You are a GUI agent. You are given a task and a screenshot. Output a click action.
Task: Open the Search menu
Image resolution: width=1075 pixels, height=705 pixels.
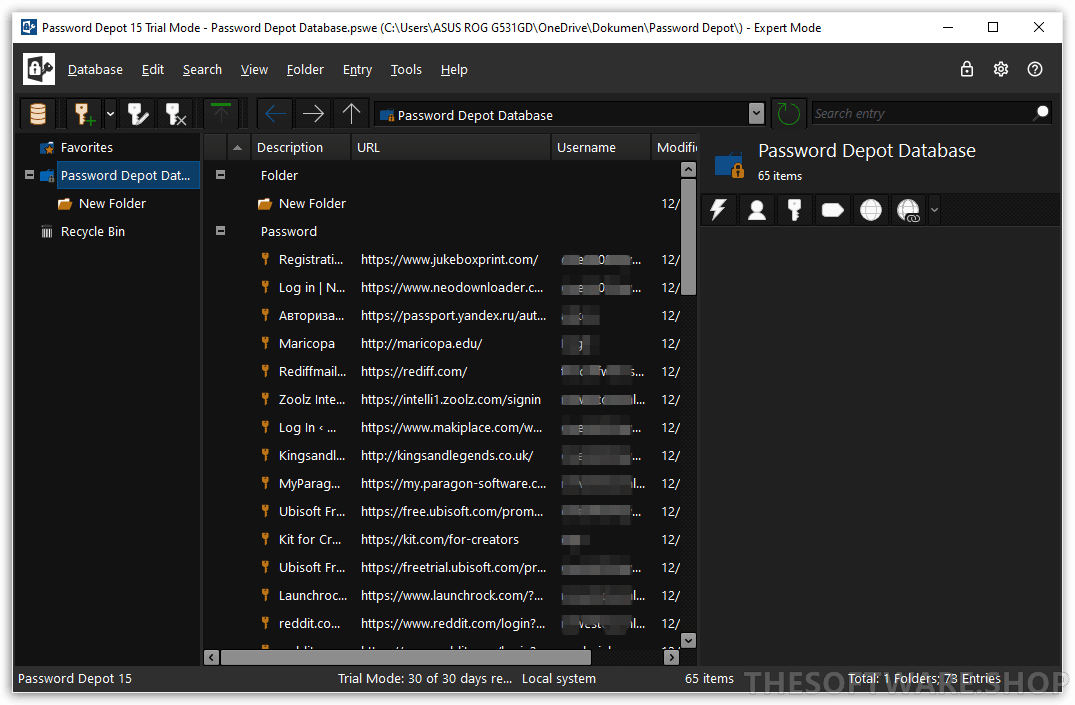tap(202, 69)
